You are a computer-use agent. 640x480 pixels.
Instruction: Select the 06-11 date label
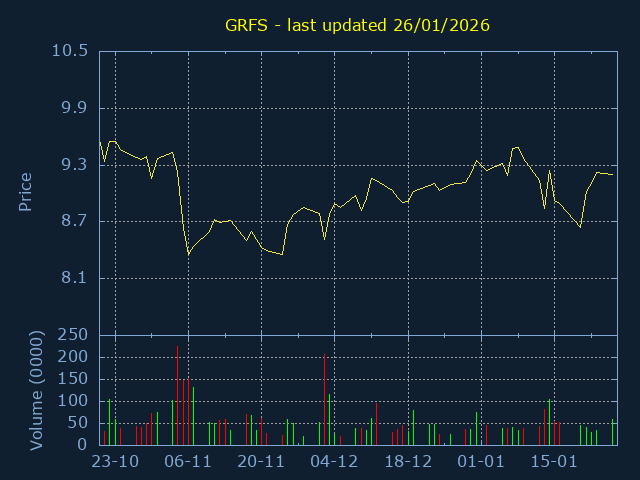click(x=188, y=462)
